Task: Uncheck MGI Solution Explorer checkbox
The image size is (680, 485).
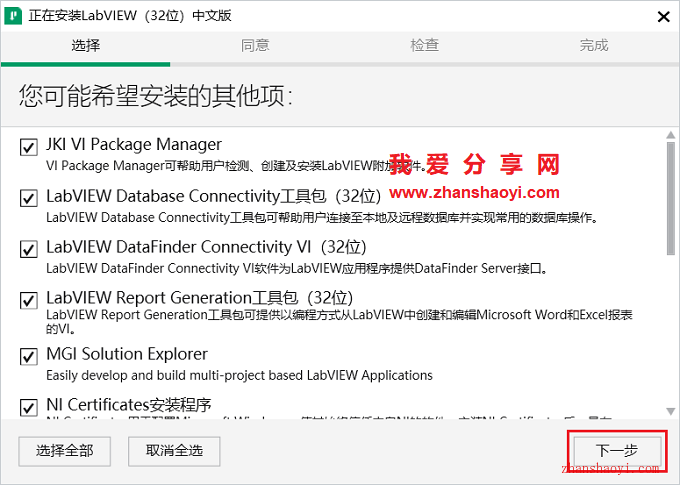Action: pyautogui.click(x=29, y=357)
